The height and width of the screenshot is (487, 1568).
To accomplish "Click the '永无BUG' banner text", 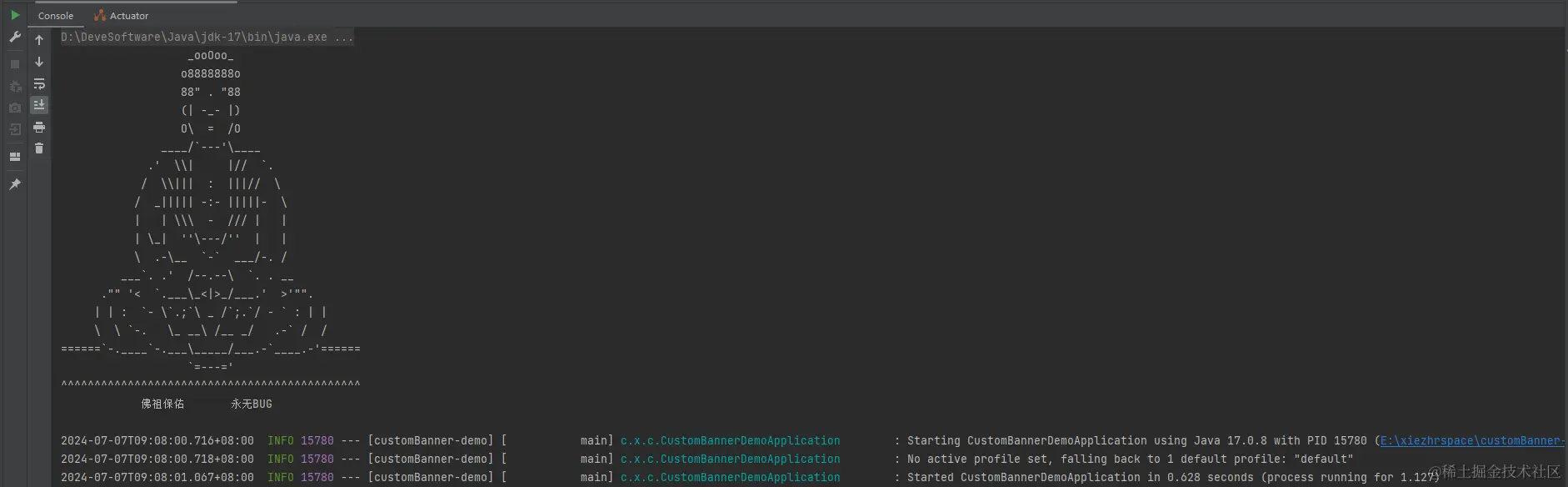I will (x=252, y=404).
